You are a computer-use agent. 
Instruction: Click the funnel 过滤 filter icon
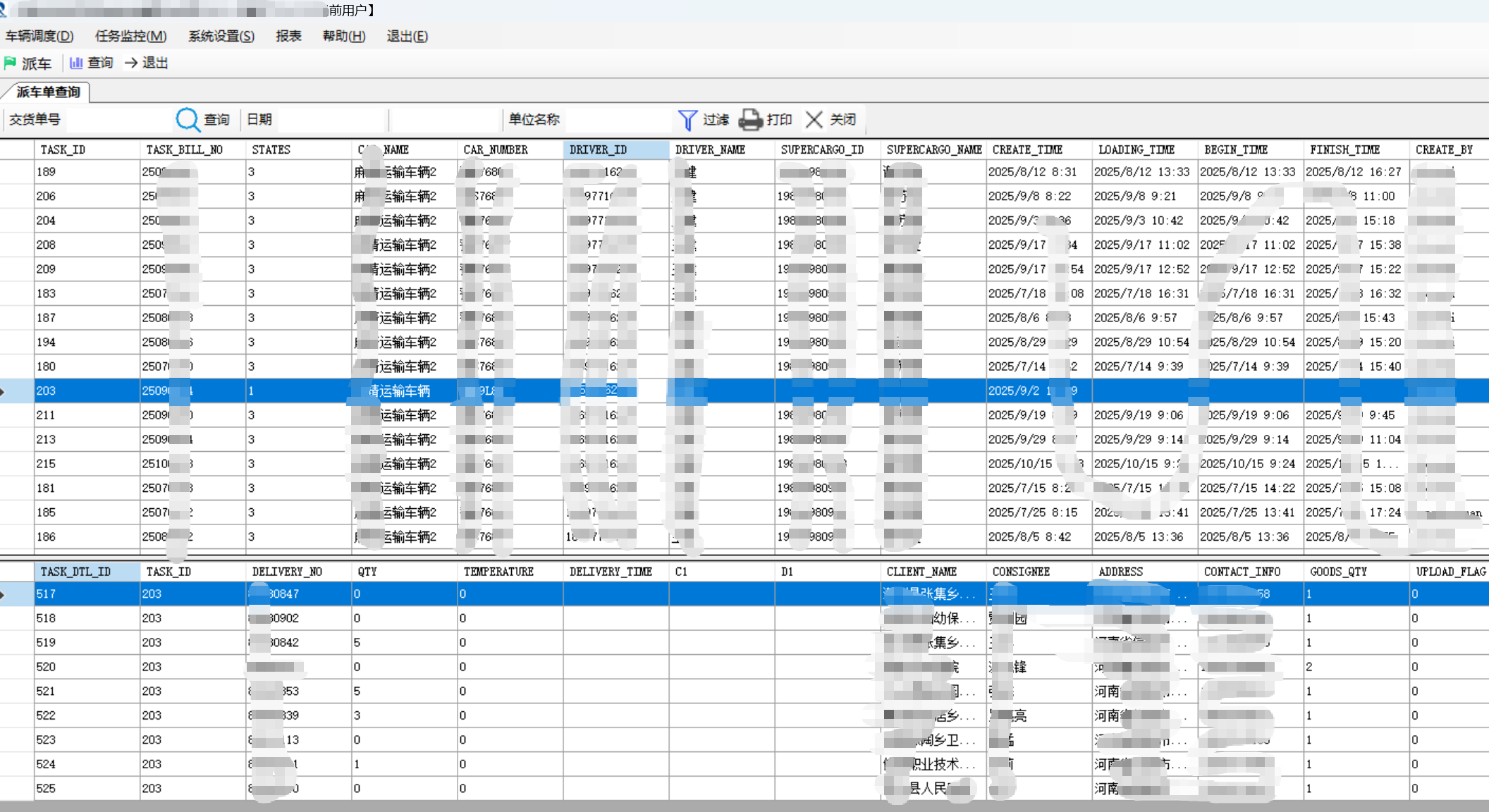point(687,120)
